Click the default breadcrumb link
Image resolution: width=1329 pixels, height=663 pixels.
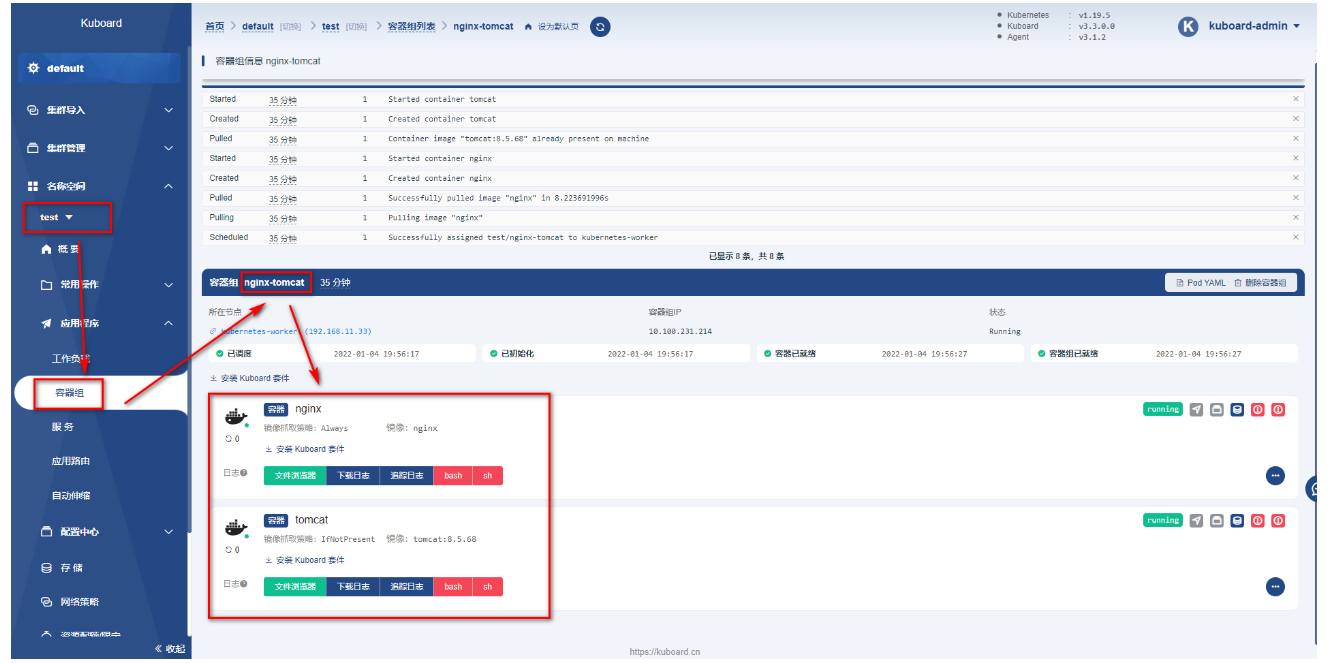(258, 26)
